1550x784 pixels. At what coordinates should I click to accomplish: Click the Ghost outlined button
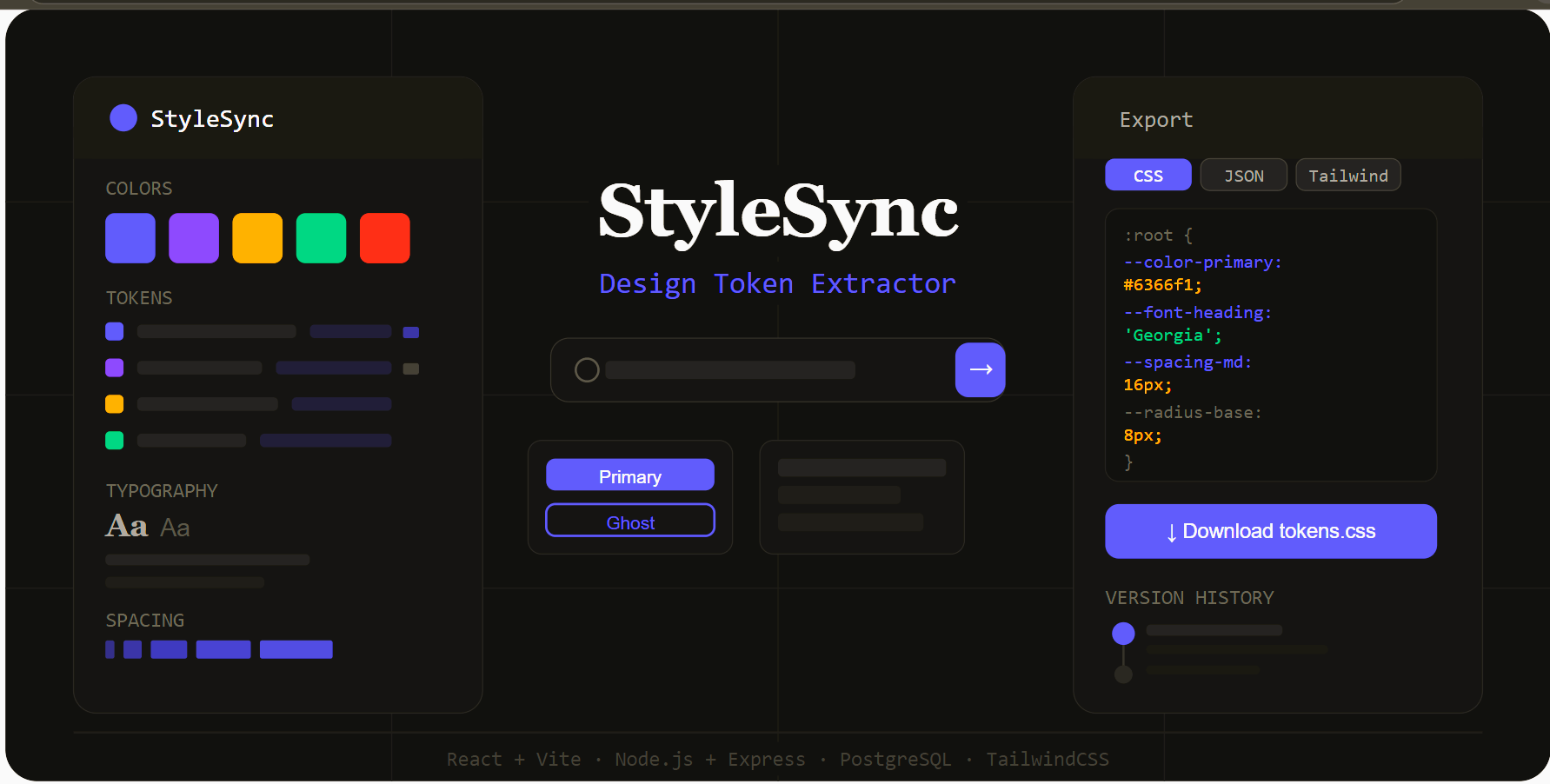coord(629,522)
